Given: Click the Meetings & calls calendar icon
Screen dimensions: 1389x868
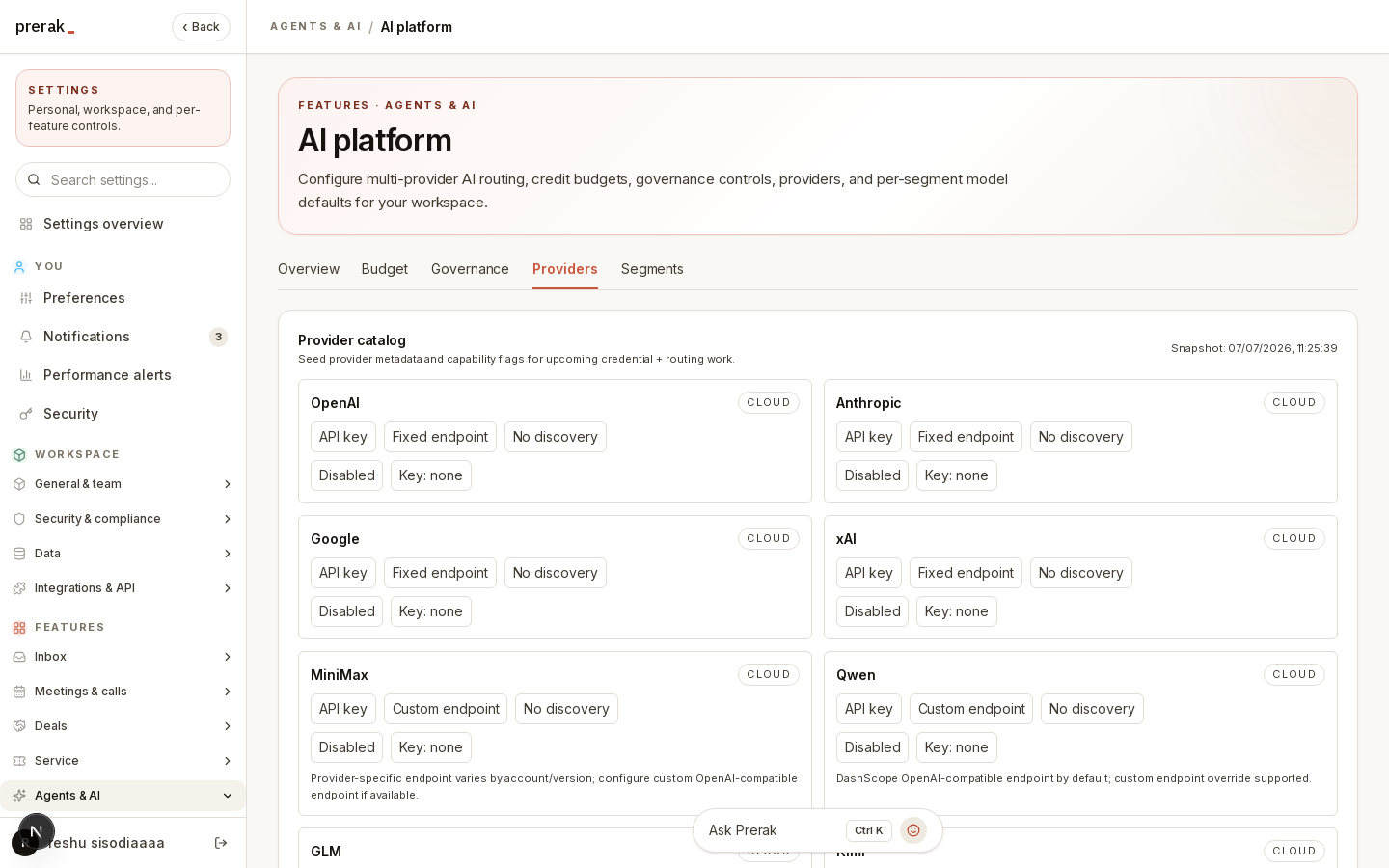Looking at the screenshot, I should click(x=19, y=692).
